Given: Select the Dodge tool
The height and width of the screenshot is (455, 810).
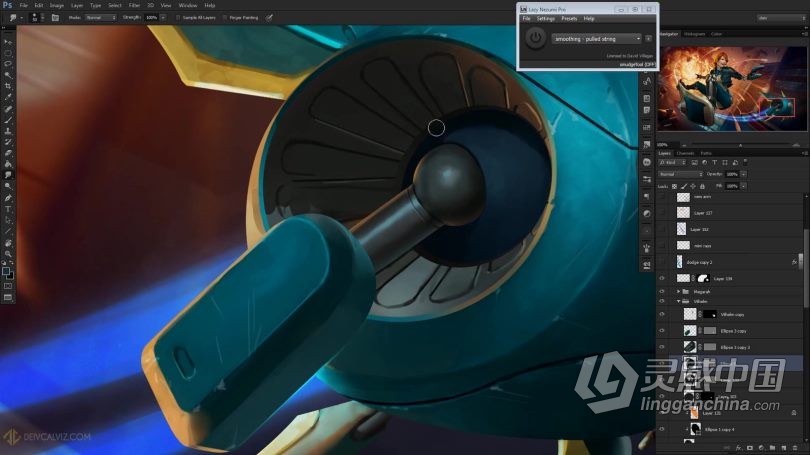Looking at the screenshot, I should [x=8, y=186].
